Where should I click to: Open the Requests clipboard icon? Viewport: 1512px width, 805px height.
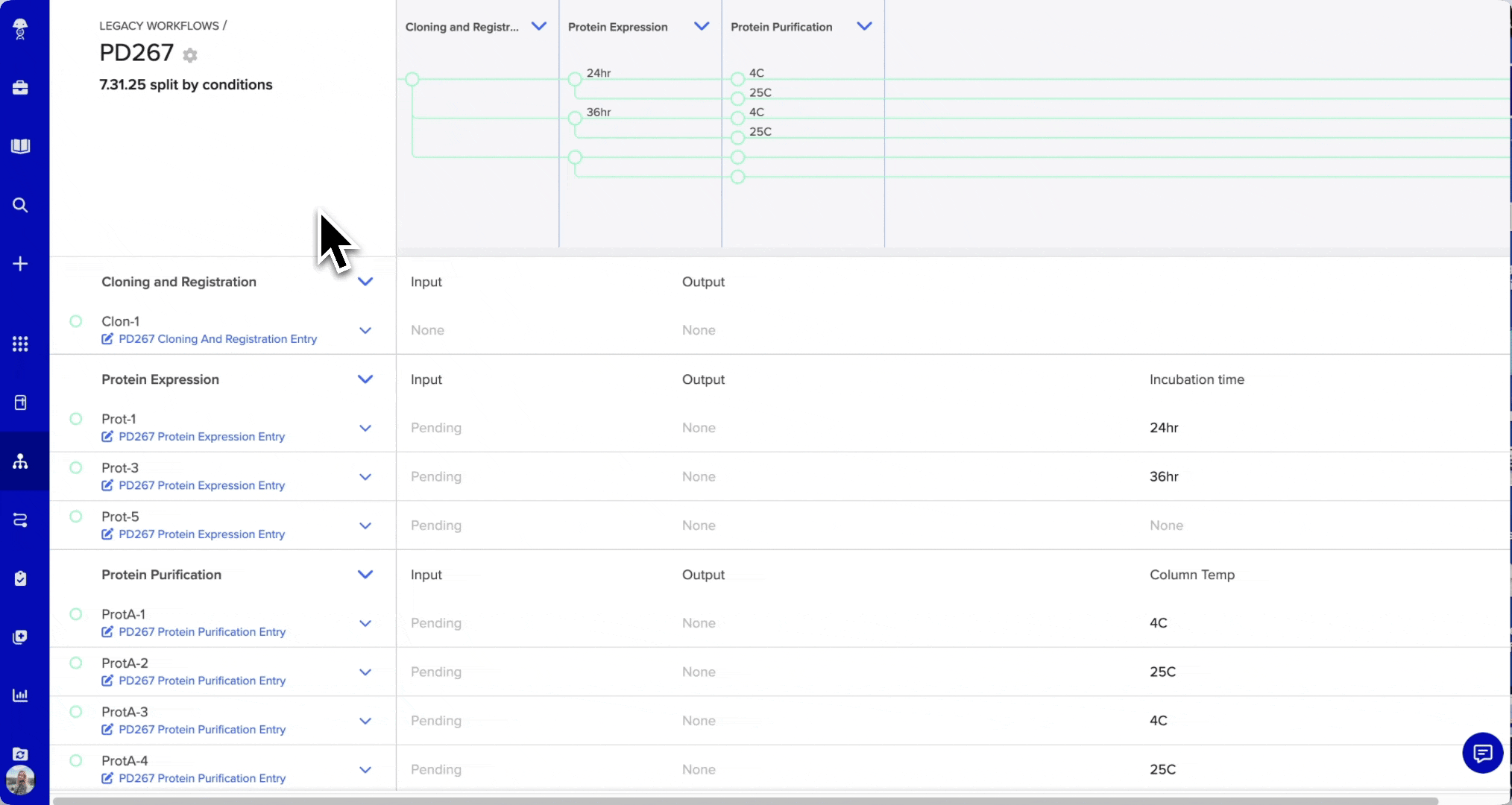[20, 578]
